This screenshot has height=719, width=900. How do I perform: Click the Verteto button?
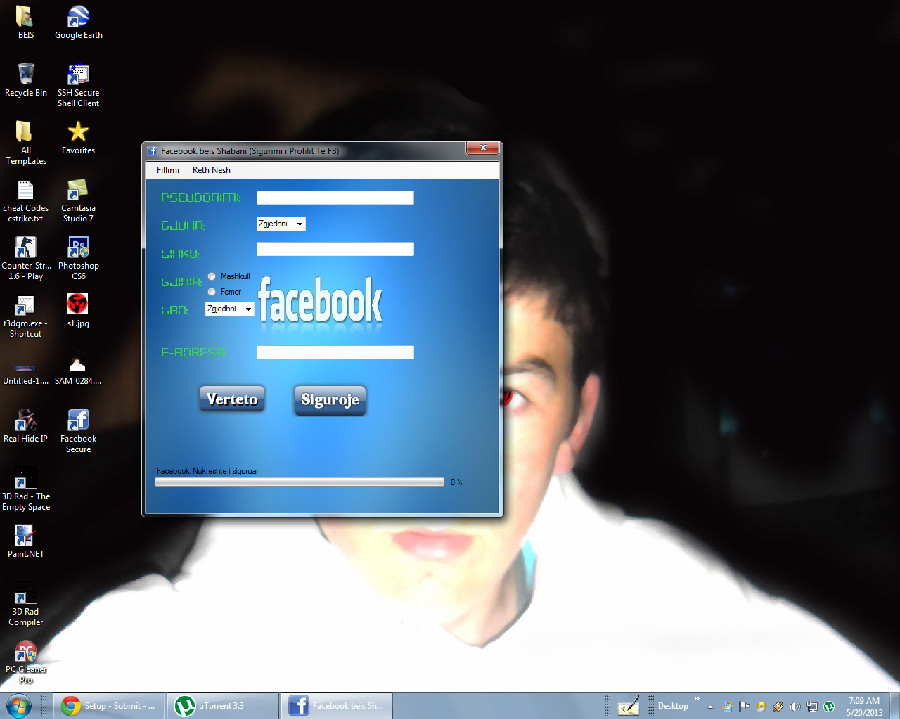click(232, 399)
